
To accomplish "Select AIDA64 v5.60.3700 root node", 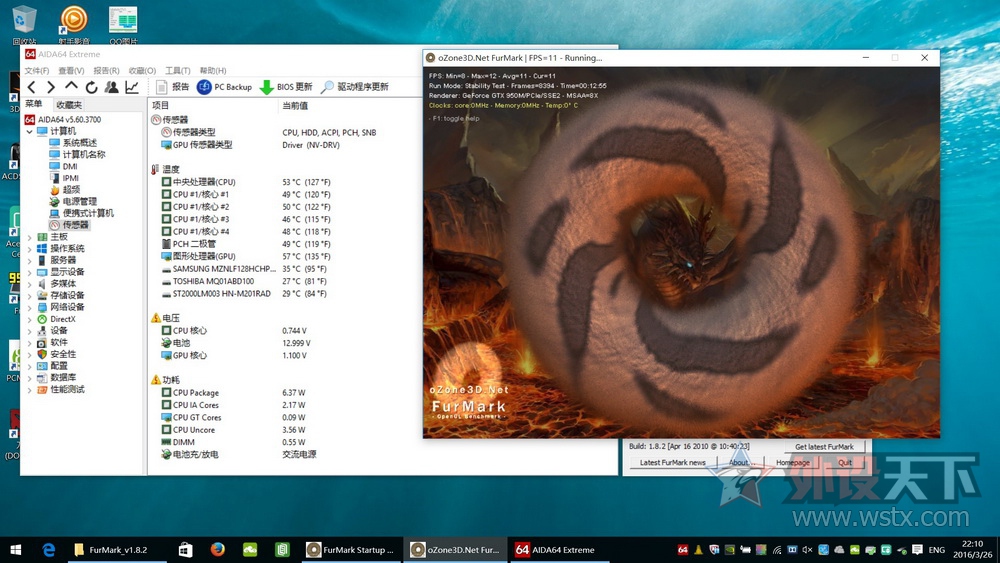I will click(x=63, y=119).
